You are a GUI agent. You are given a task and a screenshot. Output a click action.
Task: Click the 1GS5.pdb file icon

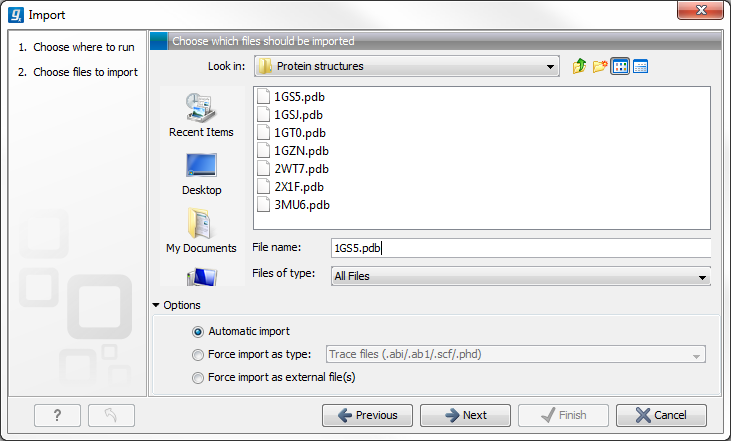263,96
